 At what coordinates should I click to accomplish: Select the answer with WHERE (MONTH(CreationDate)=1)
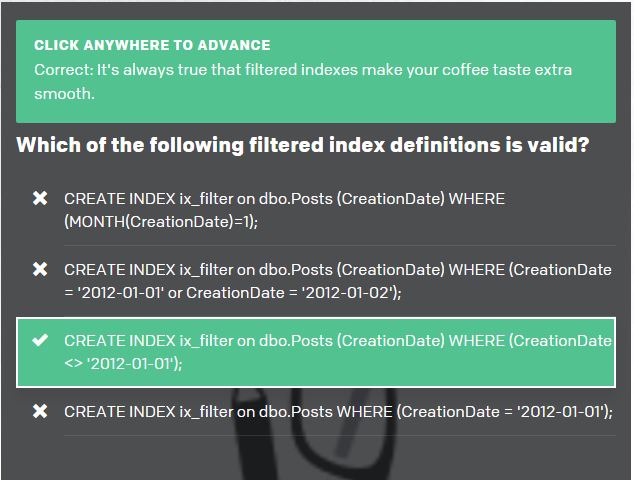(x=285, y=210)
